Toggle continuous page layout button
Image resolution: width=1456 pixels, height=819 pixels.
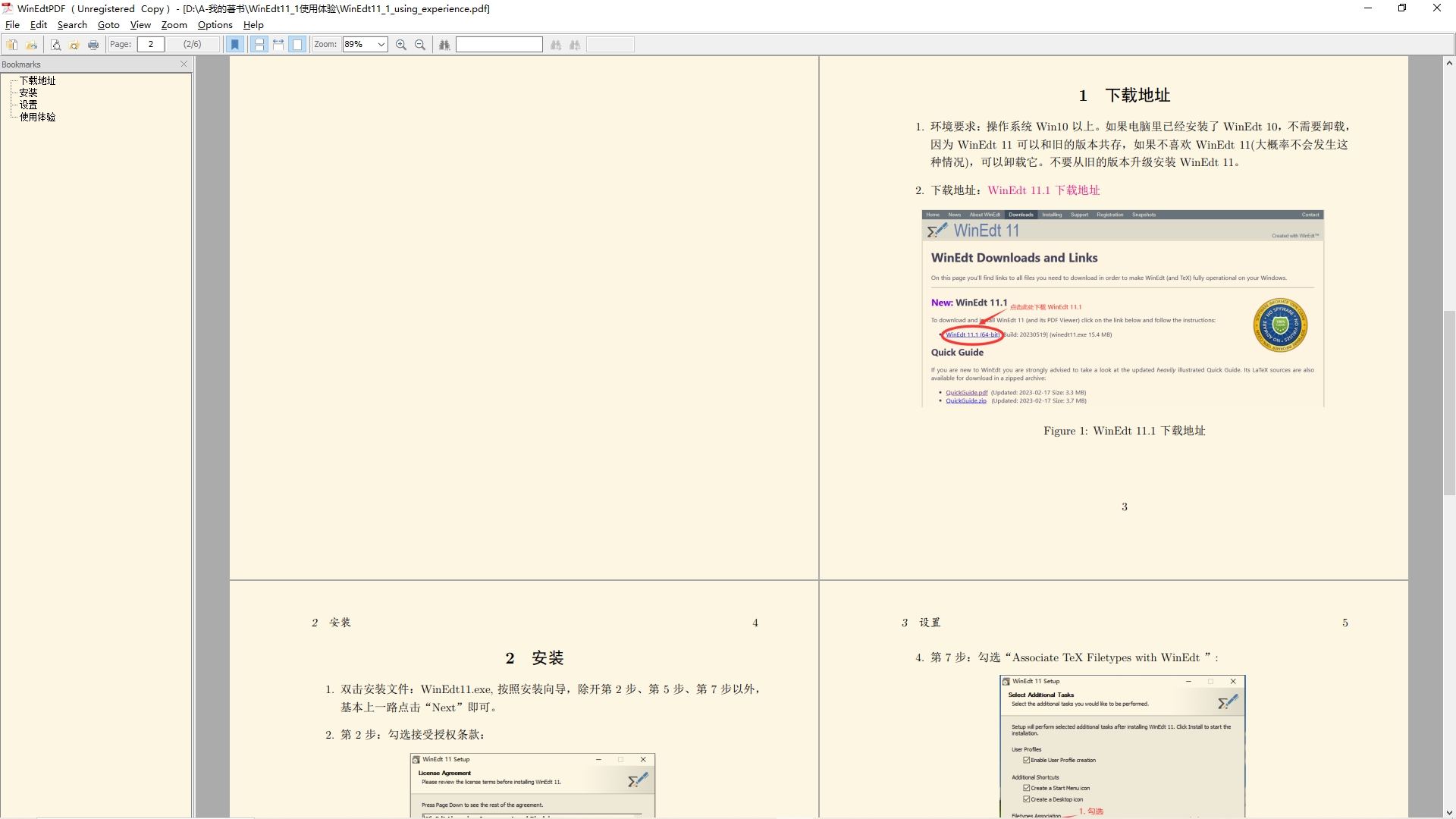point(259,45)
